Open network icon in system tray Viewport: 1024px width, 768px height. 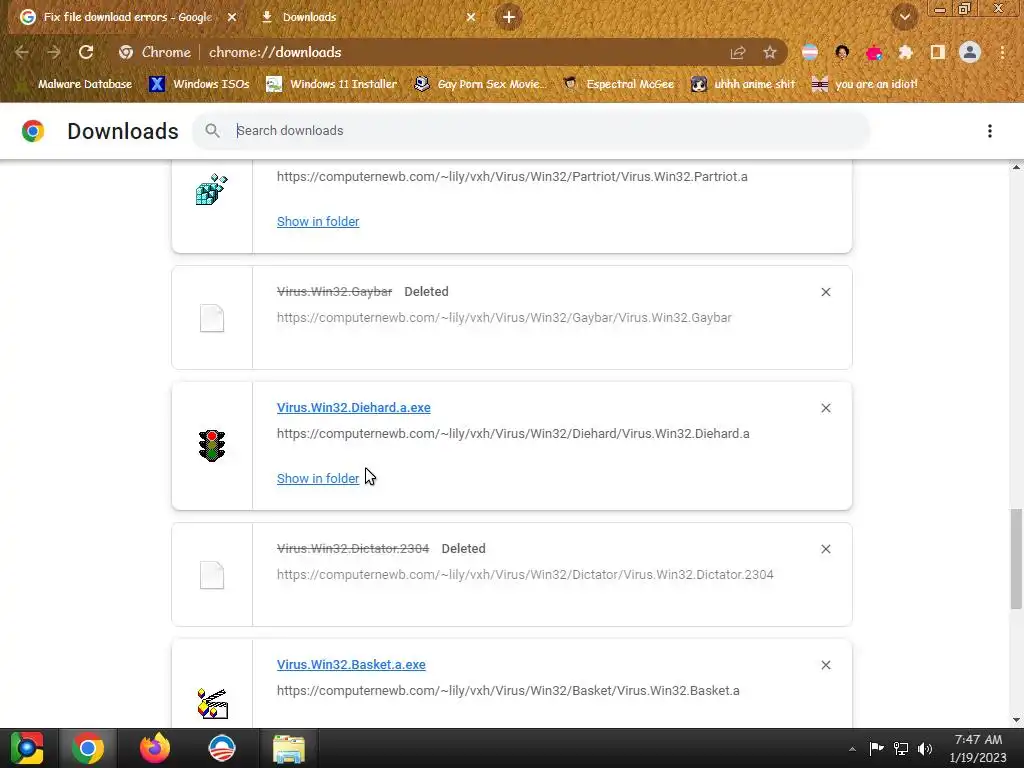click(901, 749)
